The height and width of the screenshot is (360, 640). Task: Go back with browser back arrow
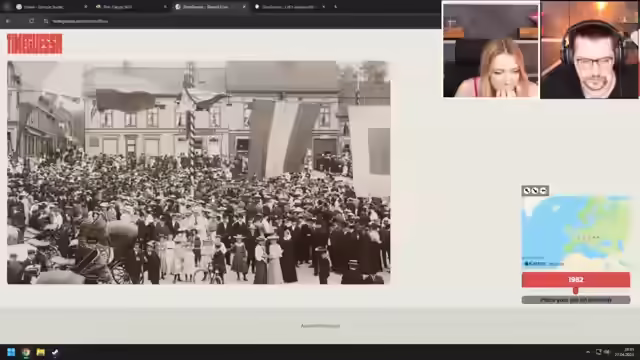8,21
